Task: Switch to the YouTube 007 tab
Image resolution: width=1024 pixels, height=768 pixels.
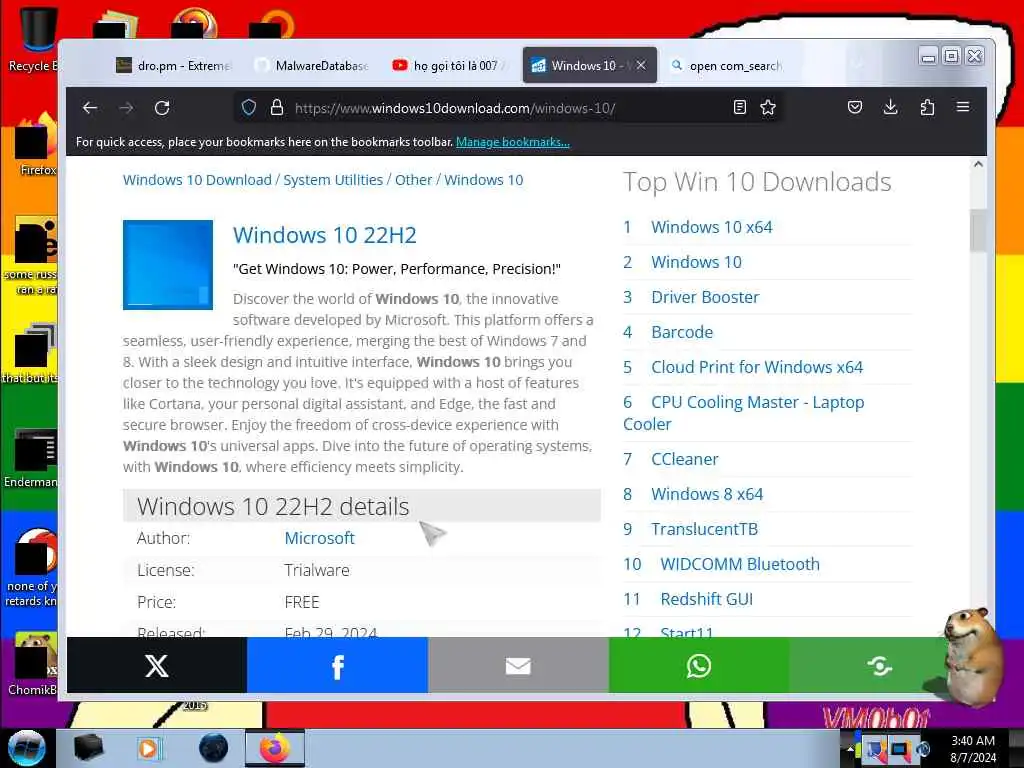Action: (x=451, y=65)
